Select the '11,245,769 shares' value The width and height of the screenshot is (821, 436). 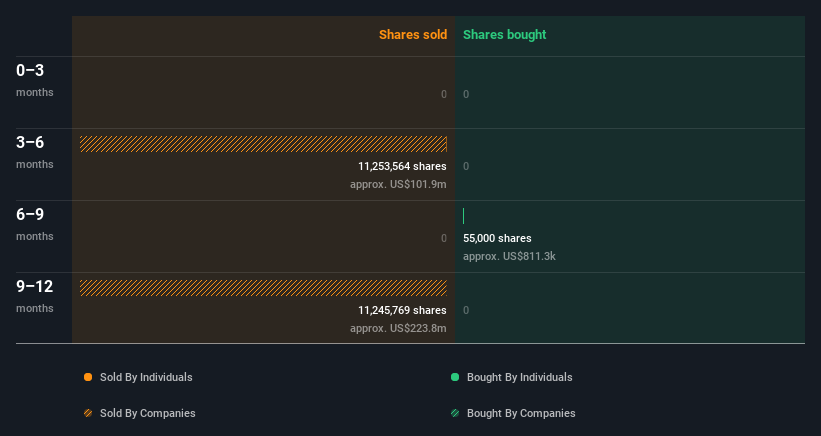coord(402,310)
